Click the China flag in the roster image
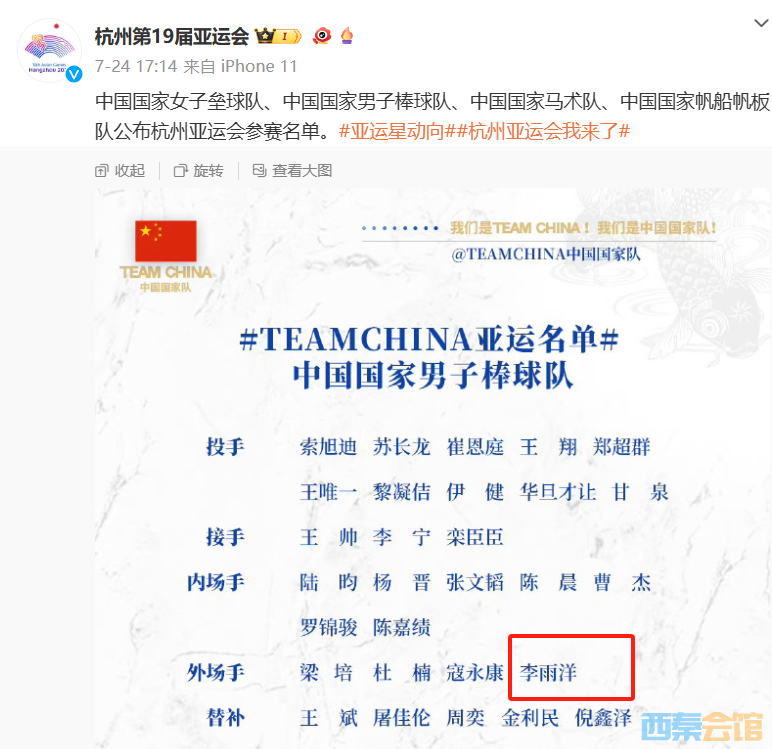The width and height of the screenshot is (772, 749). pos(166,241)
